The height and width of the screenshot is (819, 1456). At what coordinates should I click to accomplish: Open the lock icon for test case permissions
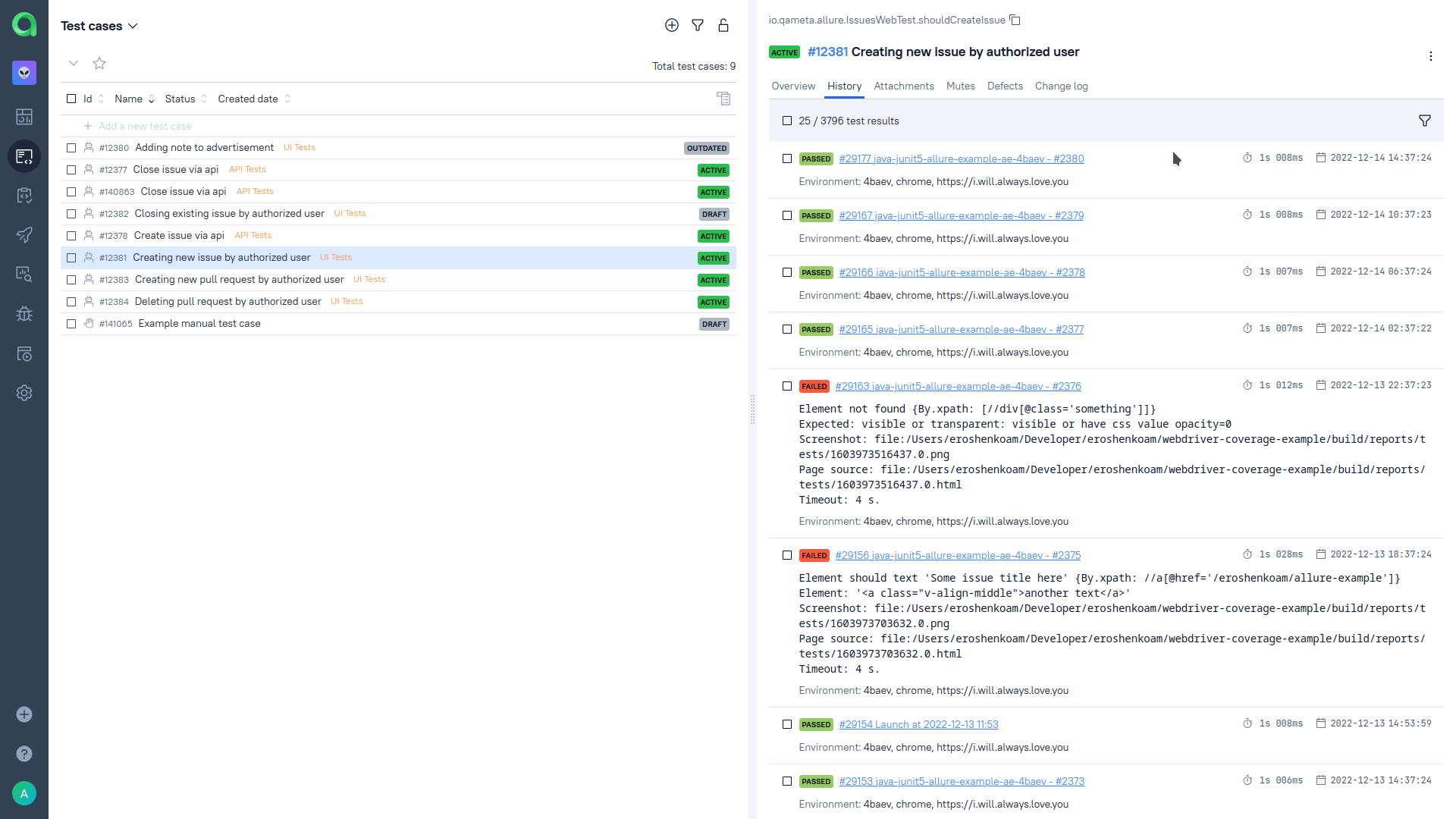click(x=723, y=25)
